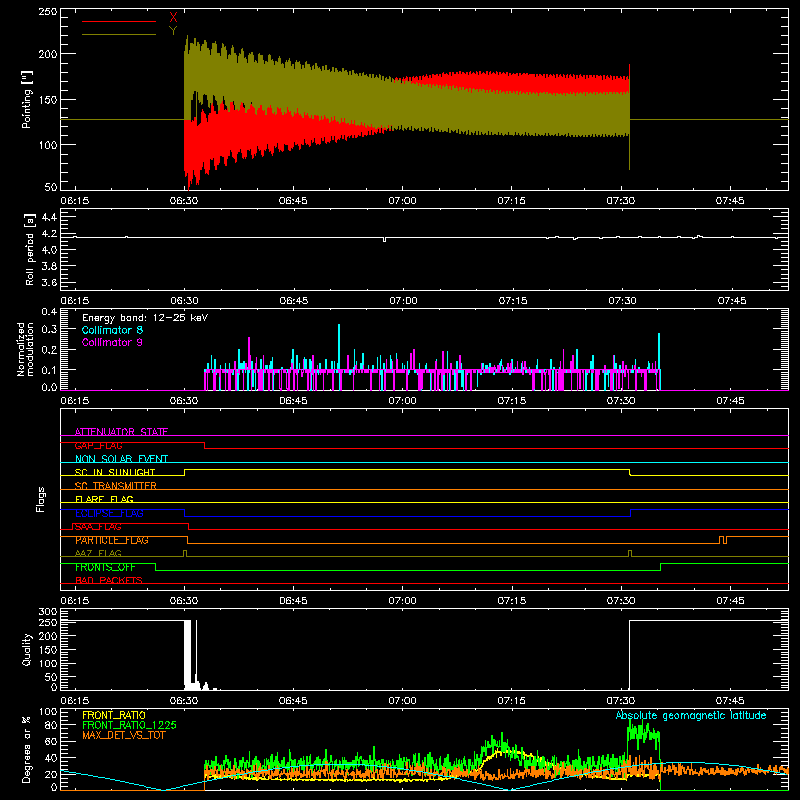The width and height of the screenshot is (800, 800).
Task: Click the blue ECLIPSE_FLAG label
Action: pyautogui.click(x=109, y=513)
